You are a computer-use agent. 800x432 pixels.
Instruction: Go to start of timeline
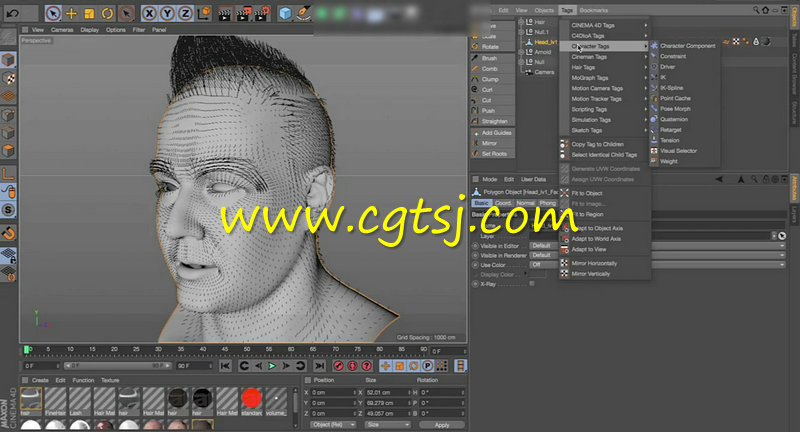click(225, 366)
